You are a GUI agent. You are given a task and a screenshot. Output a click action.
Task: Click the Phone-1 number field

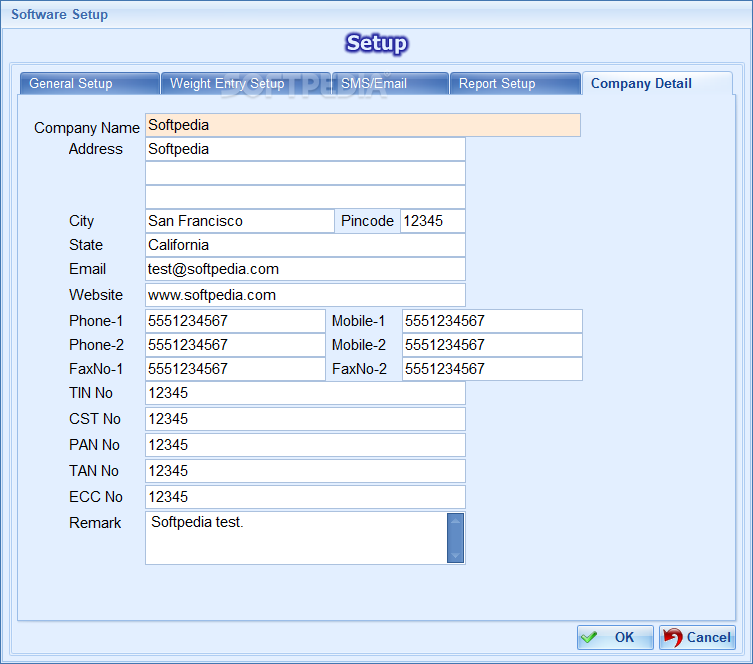pyautogui.click(x=235, y=321)
